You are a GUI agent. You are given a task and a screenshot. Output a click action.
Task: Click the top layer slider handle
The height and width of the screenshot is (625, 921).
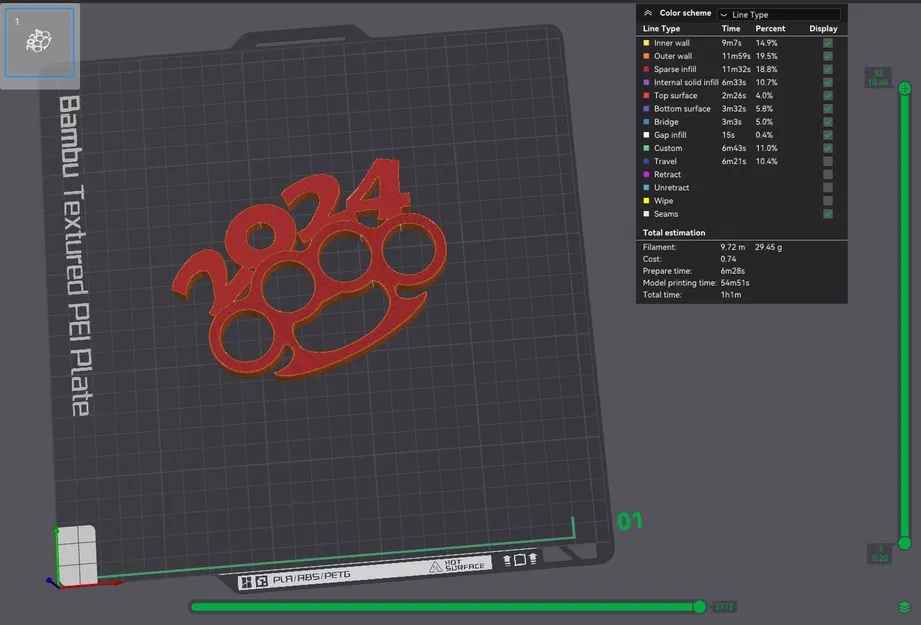(905, 89)
